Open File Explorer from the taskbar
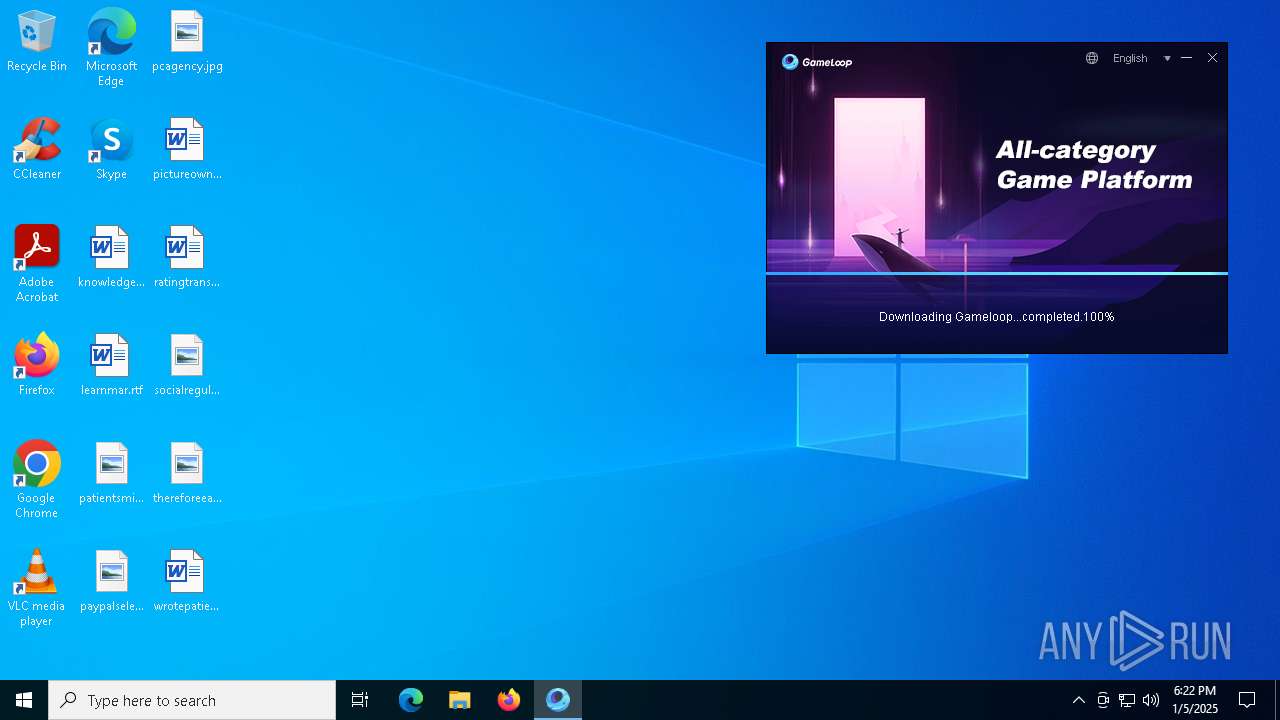Image resolution: width=1280 pixels, height=720 pixels. (x=460, y=700)
